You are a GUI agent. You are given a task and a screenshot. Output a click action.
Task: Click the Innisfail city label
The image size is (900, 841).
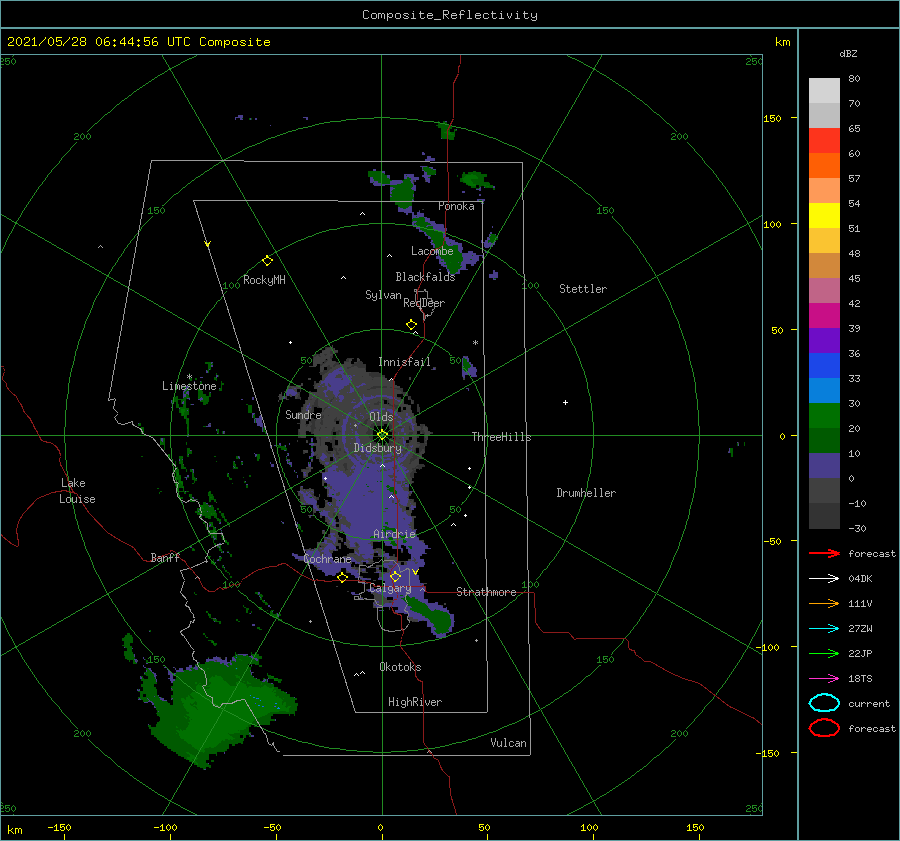[x=404, y=362]
